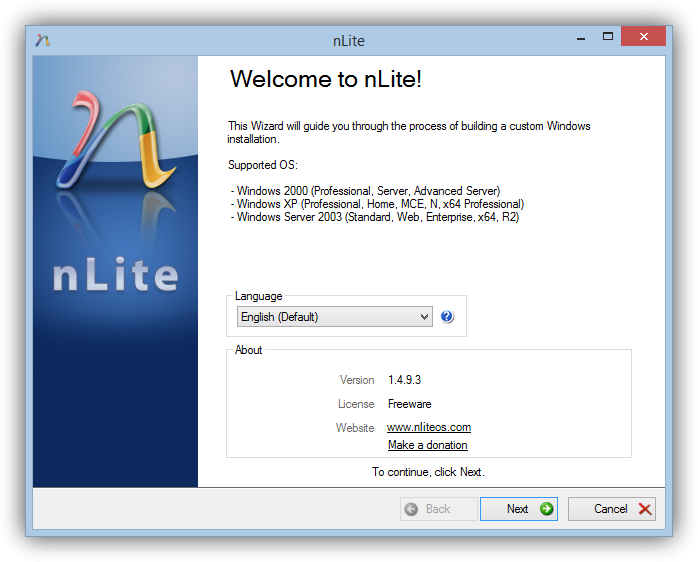Close the nLite window
The image size is (698, 562).
643,37
